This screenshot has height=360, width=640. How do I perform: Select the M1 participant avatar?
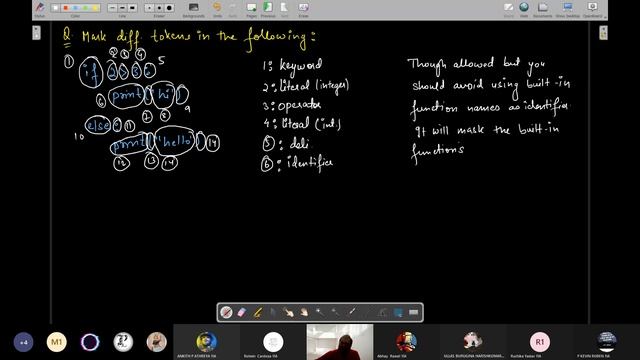tap(57, 342)
